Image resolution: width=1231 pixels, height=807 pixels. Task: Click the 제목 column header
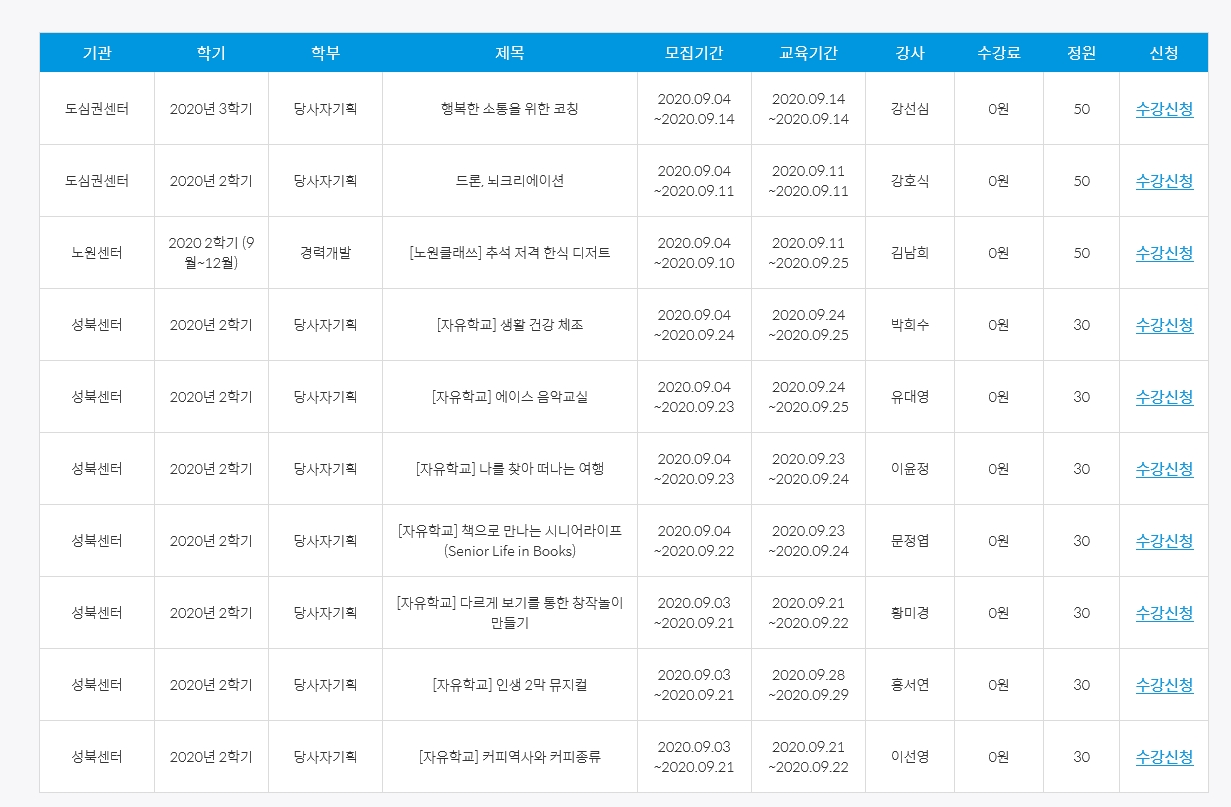pos(510,53)
